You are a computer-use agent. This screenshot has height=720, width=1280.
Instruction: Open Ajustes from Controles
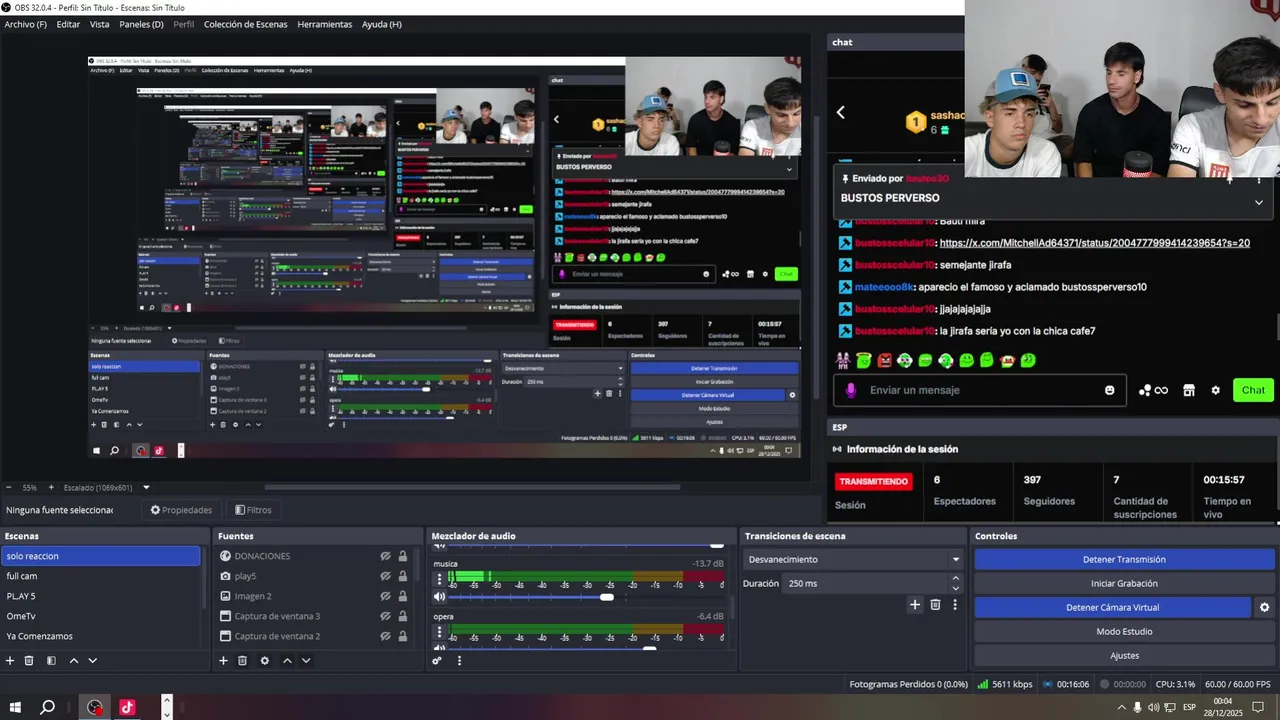[1124, 656]
